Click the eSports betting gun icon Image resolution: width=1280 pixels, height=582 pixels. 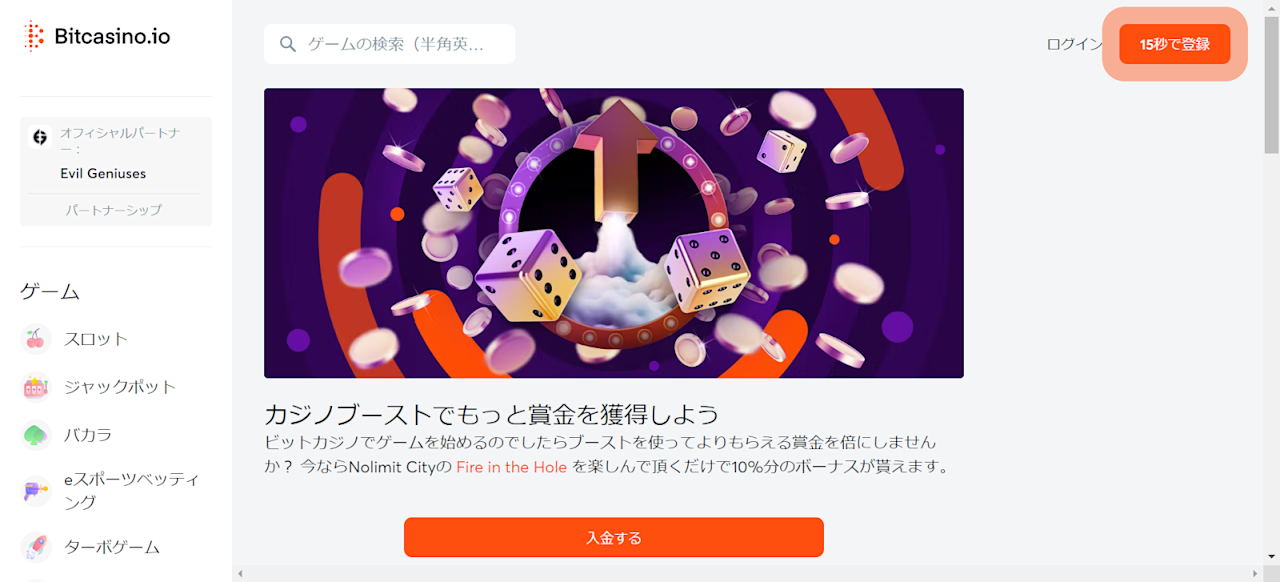[x=36, y=491]
